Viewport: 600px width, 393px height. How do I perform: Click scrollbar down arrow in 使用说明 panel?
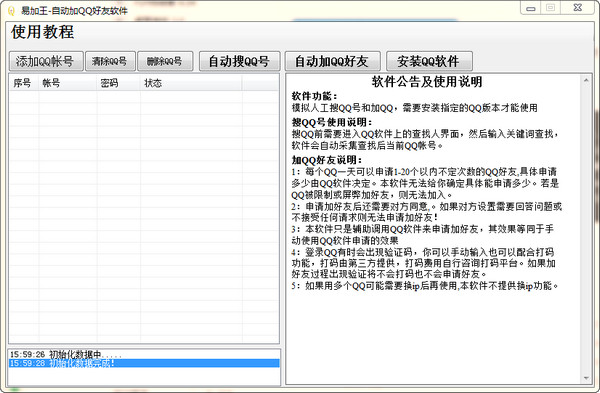pyautogui.click(x=586, y=378)
